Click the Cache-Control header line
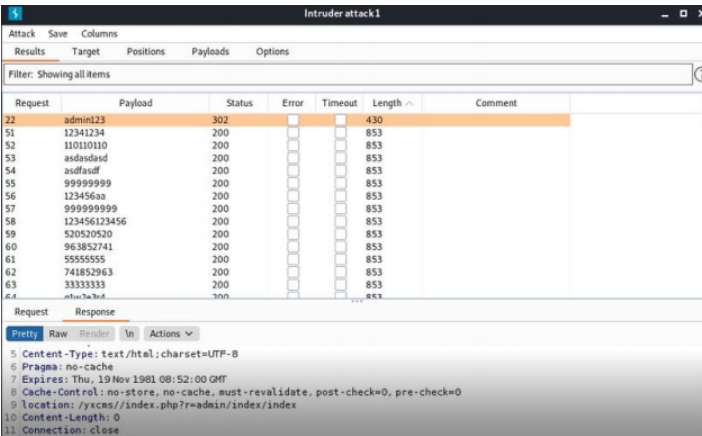702x436 pixels. click(241, 392)
